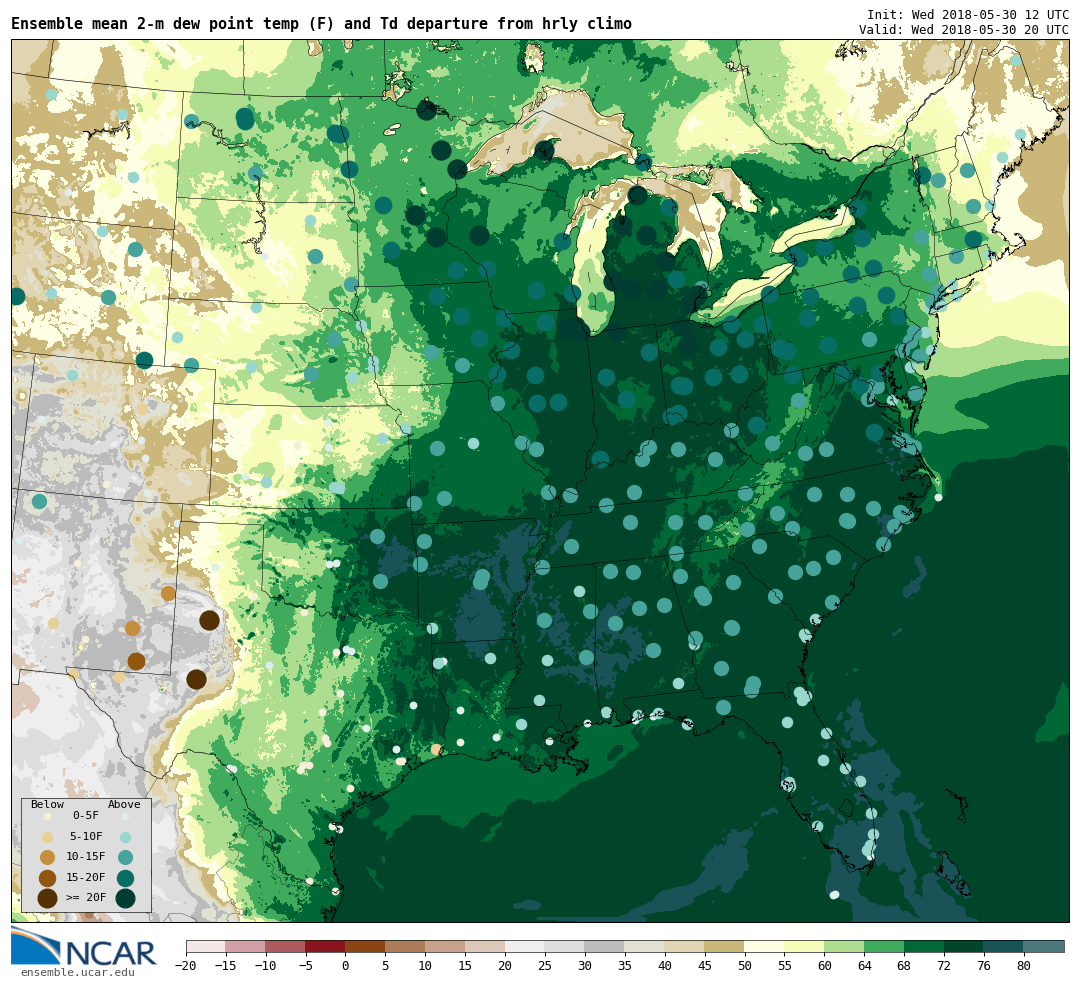Screen dimensions: 1080x985
Task: Click the 60 to 64 light green colorbar segment
Action: pyautogui.click(x=844, y=946)
